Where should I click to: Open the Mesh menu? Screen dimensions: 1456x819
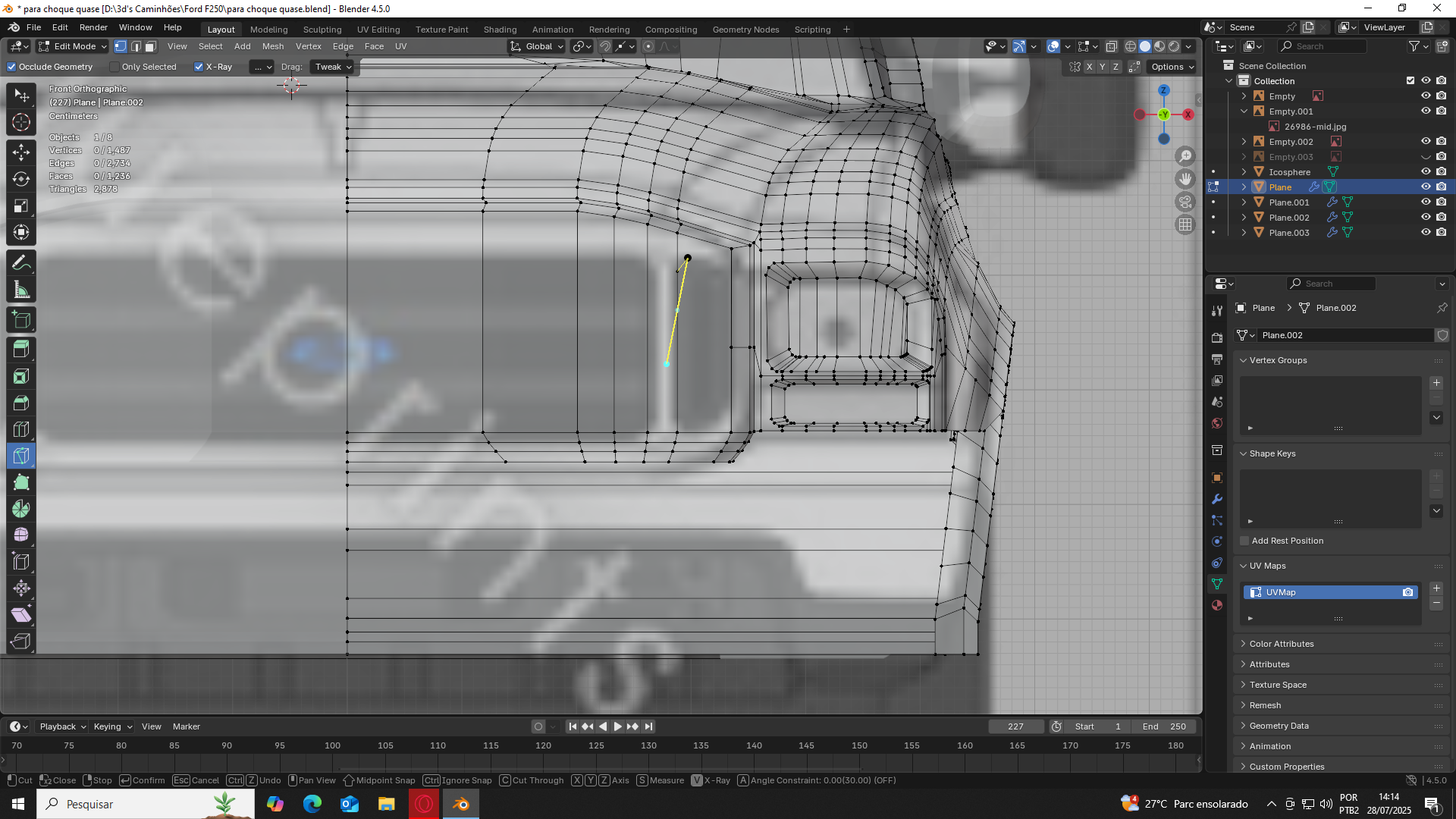click(272, 46)
